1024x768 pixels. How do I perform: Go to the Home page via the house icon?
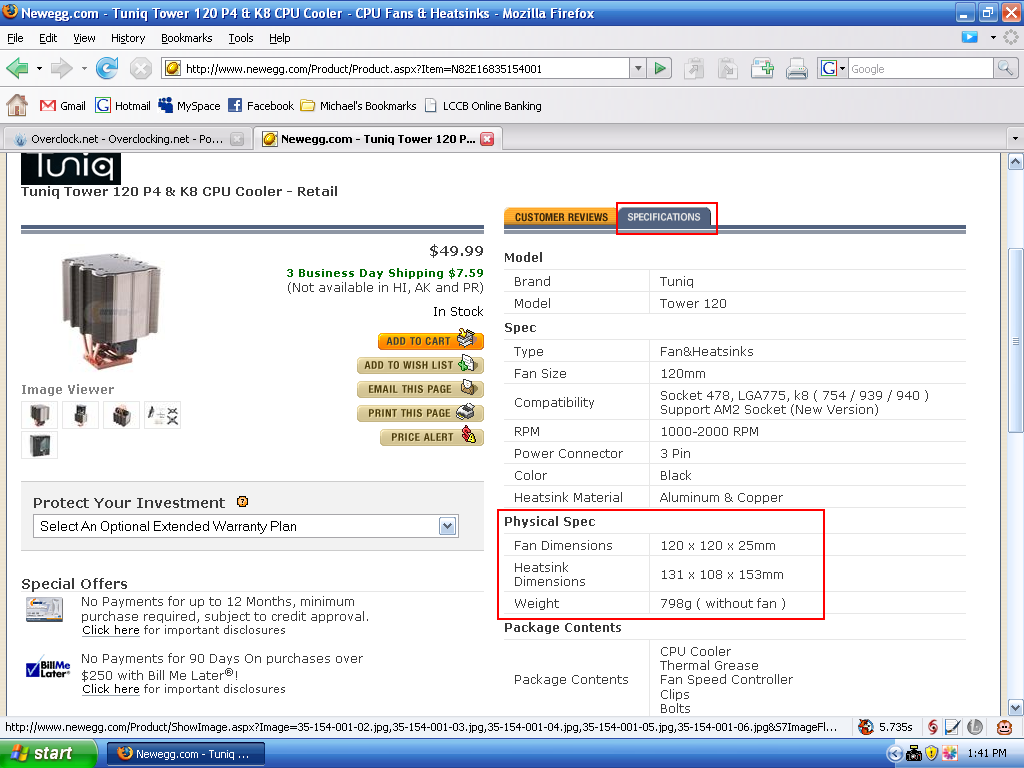click(17, 105)
